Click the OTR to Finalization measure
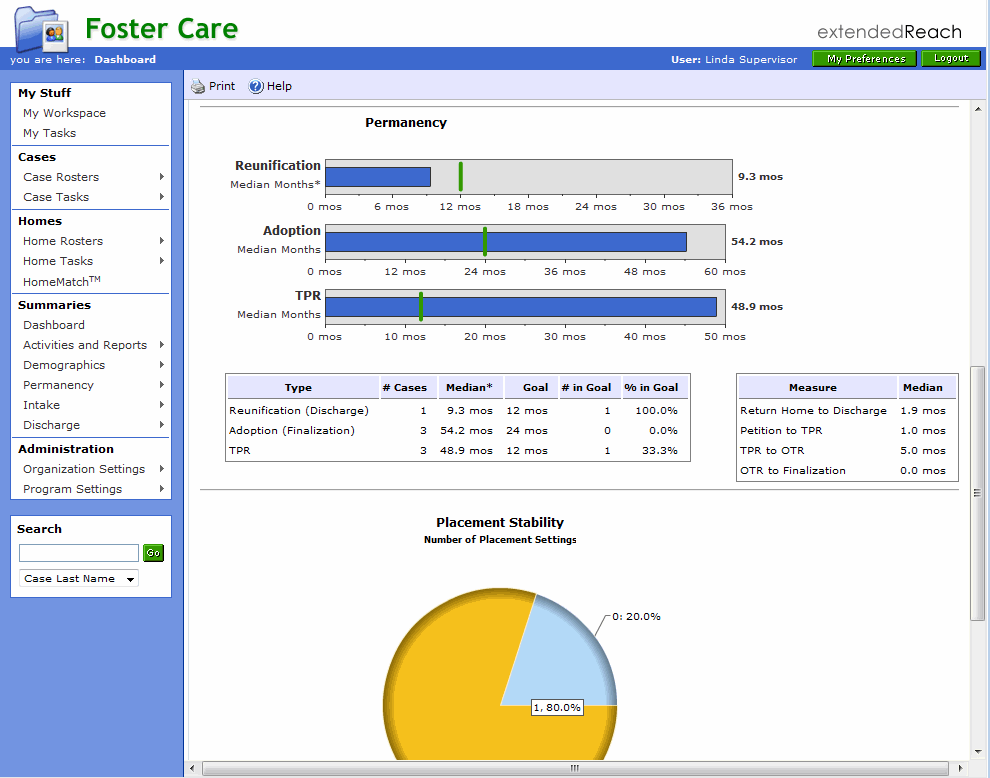 pyautogui.click(x=792, y=470)
